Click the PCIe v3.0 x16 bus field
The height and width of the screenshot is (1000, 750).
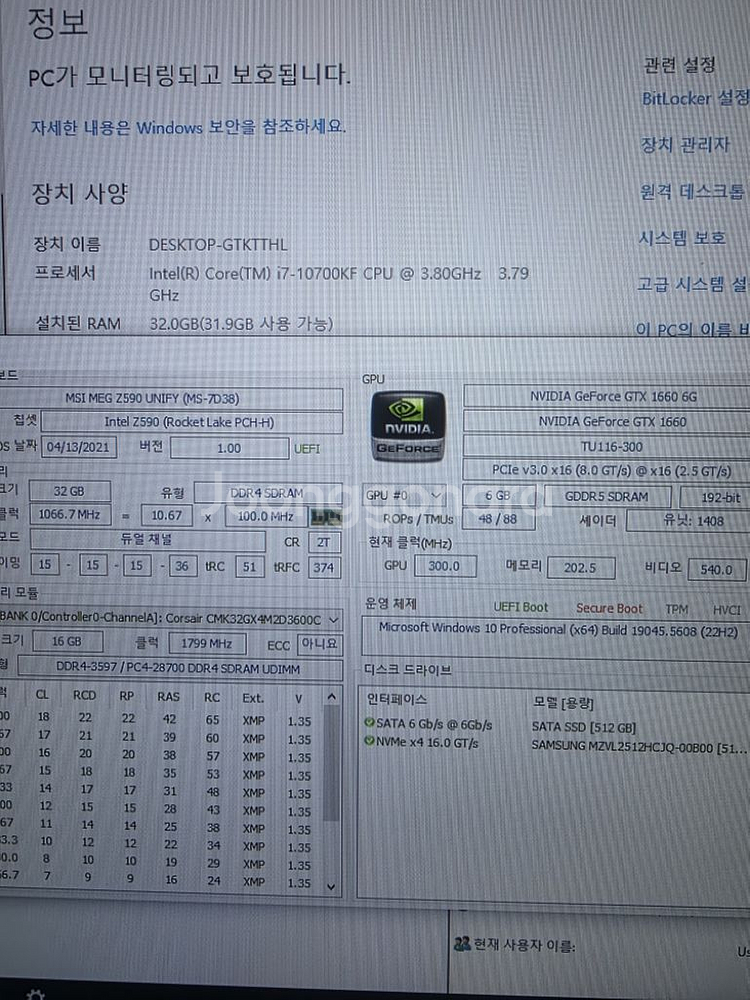pos(607,471)
